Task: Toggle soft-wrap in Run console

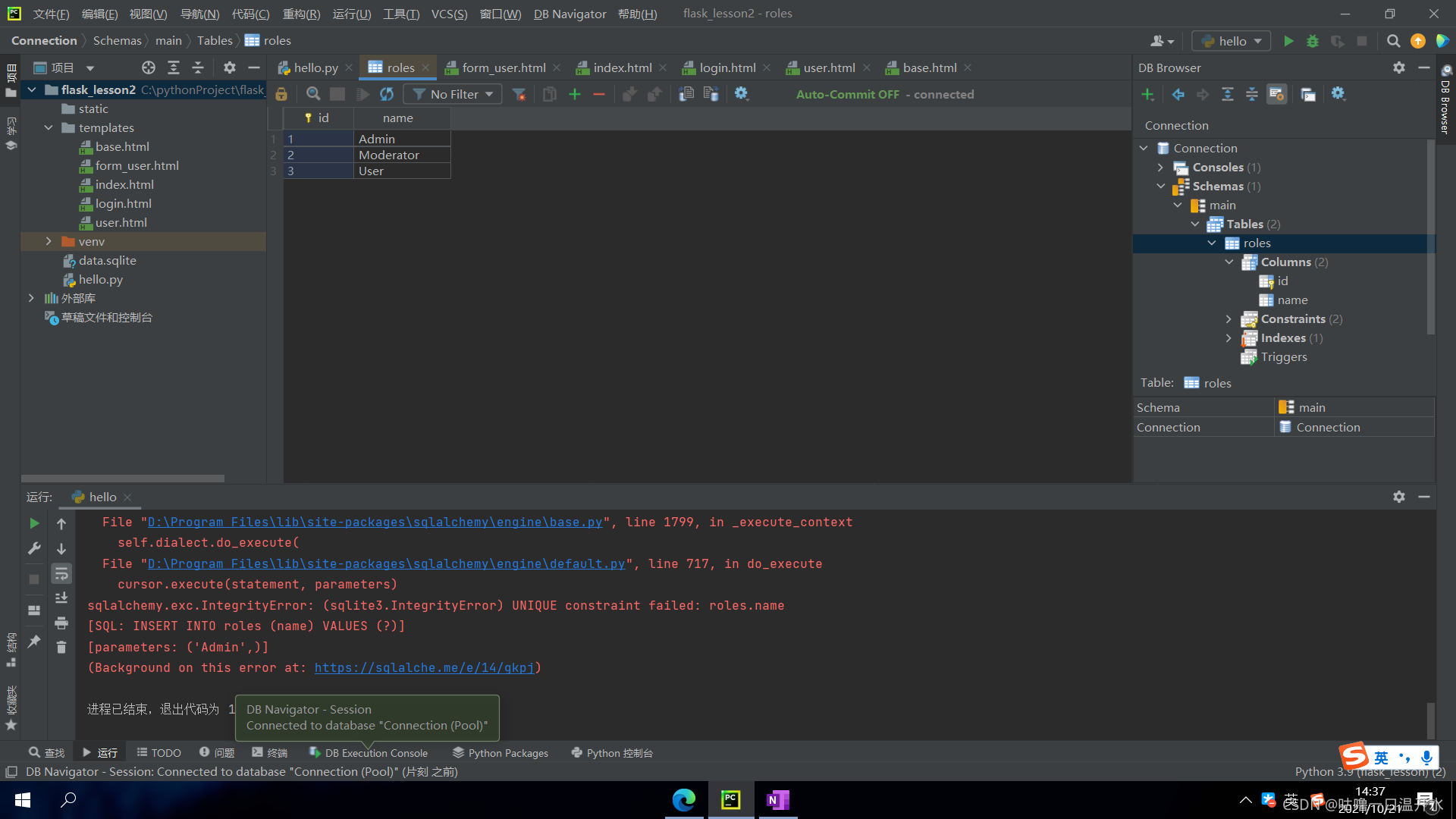Action: 61,573
